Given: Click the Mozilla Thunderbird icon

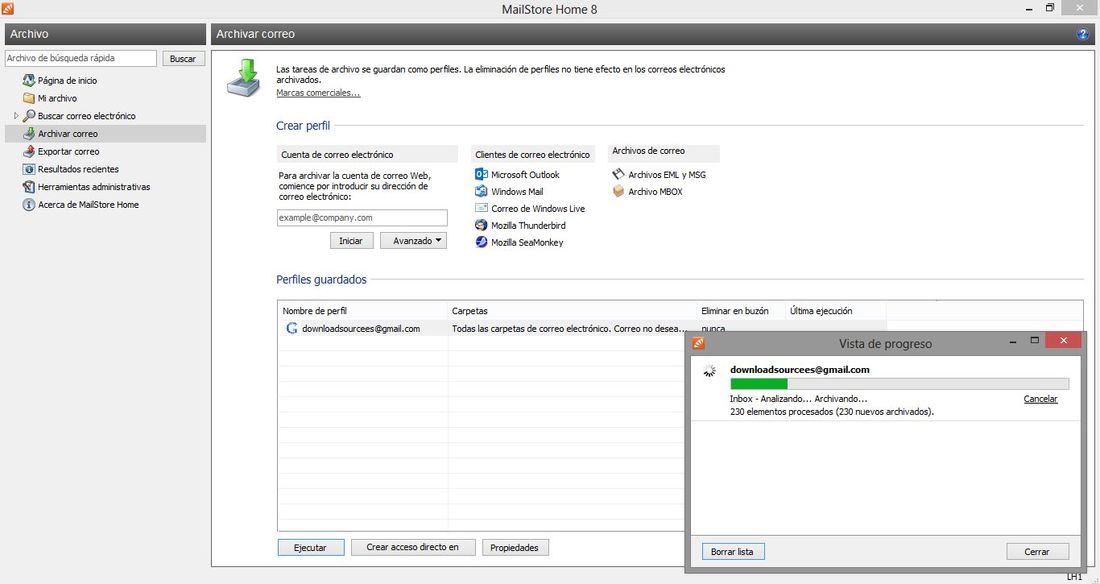Looking at the screenshot, I should coord(481,225).
